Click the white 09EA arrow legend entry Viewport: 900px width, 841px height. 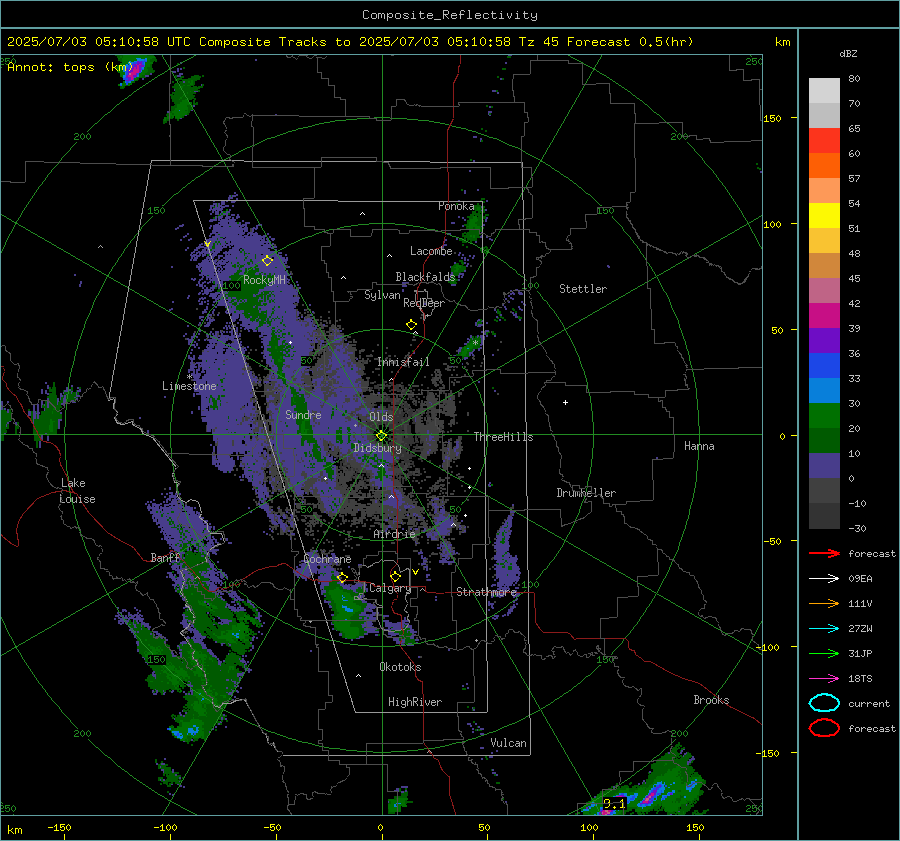coord(824,579)
